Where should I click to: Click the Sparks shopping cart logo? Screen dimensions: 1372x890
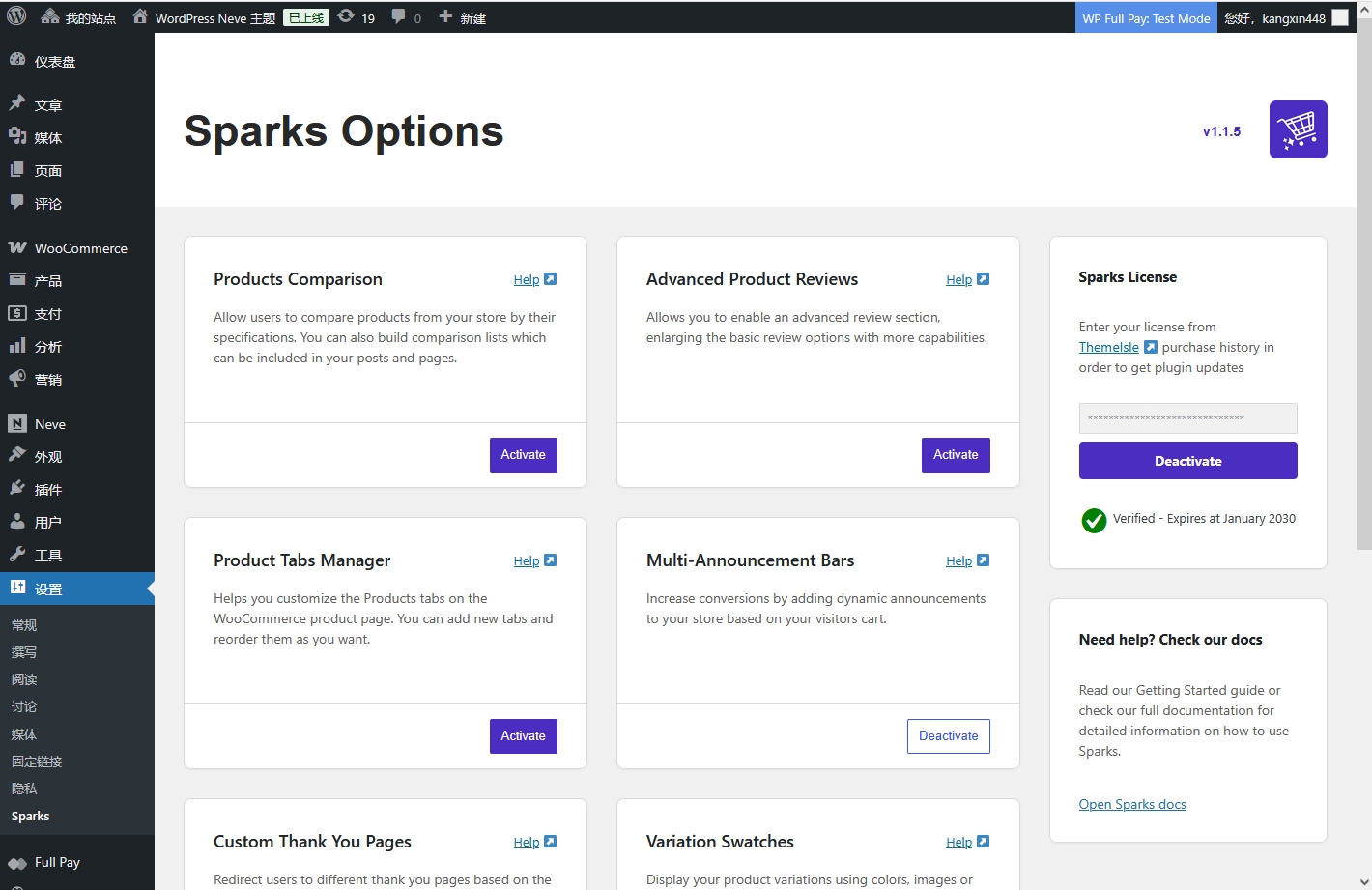click(x=1298, y=129)
